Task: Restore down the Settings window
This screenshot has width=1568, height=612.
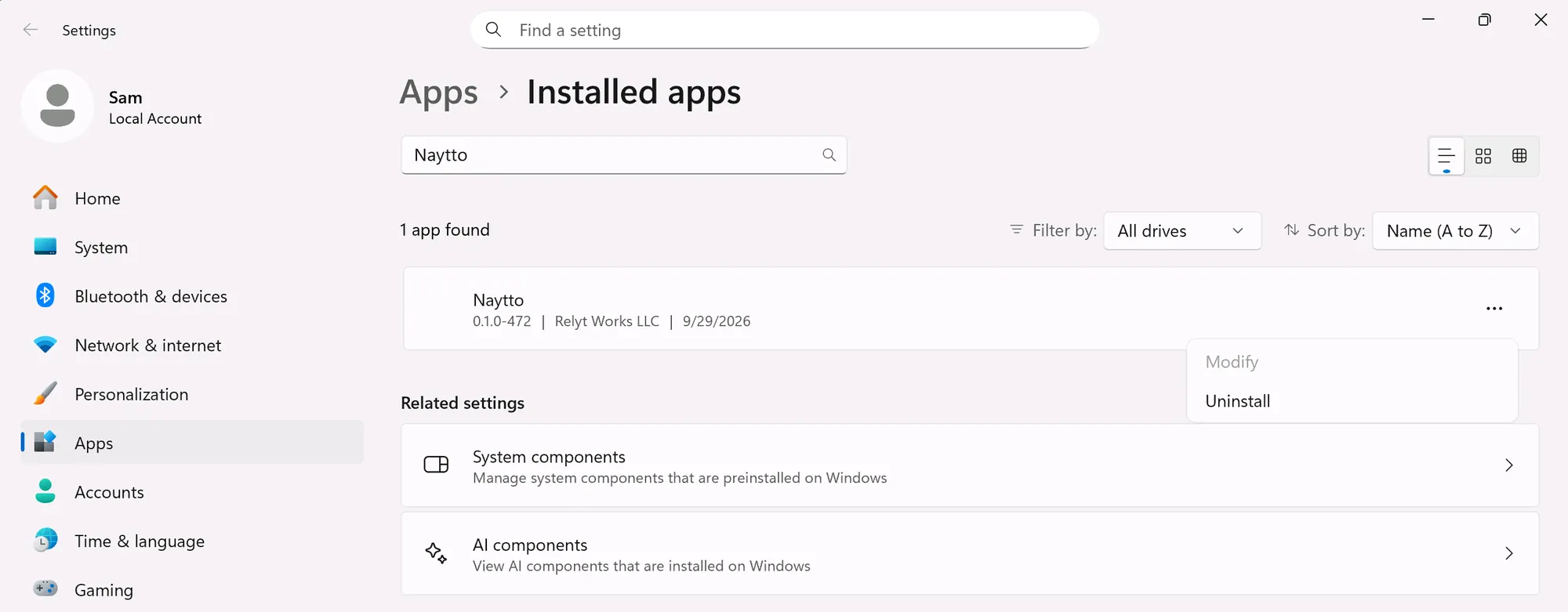Action: coord(1484,20)
